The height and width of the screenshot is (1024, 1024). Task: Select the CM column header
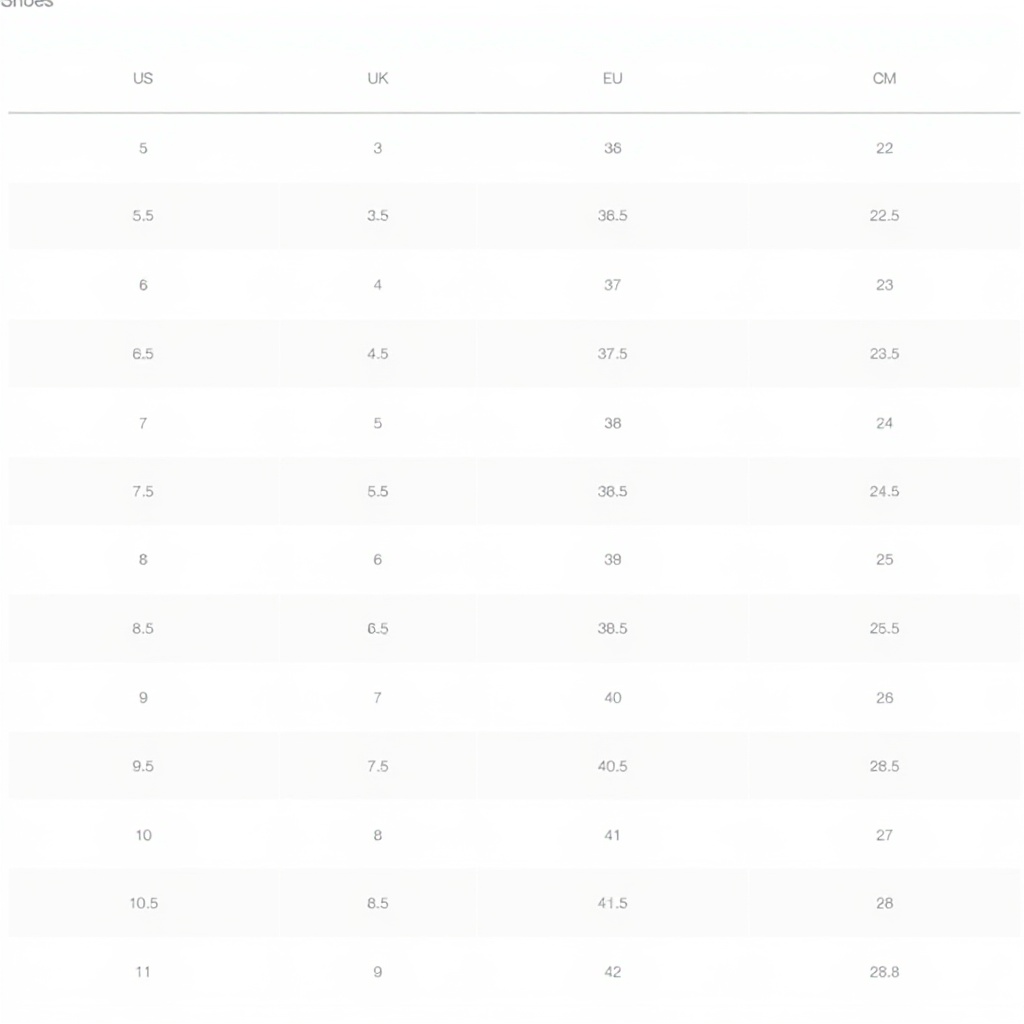click(884, 78)
